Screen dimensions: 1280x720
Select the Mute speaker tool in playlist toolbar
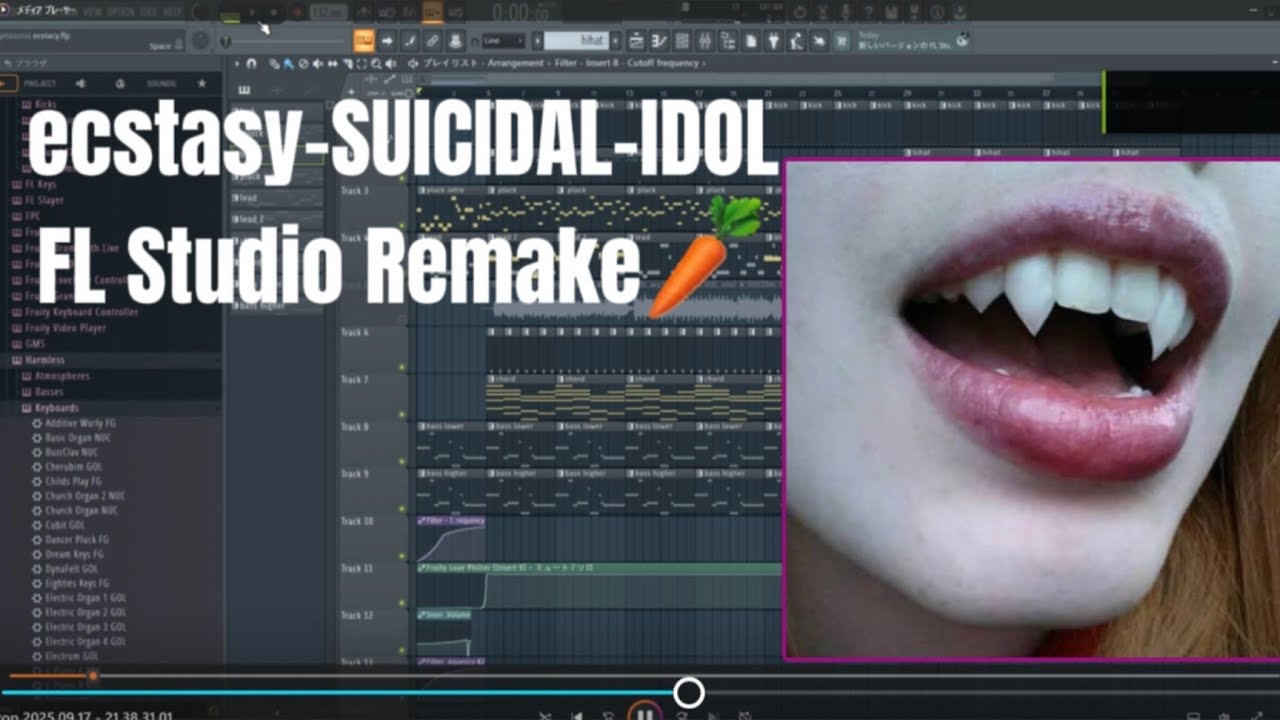click(x=317, y=63)
